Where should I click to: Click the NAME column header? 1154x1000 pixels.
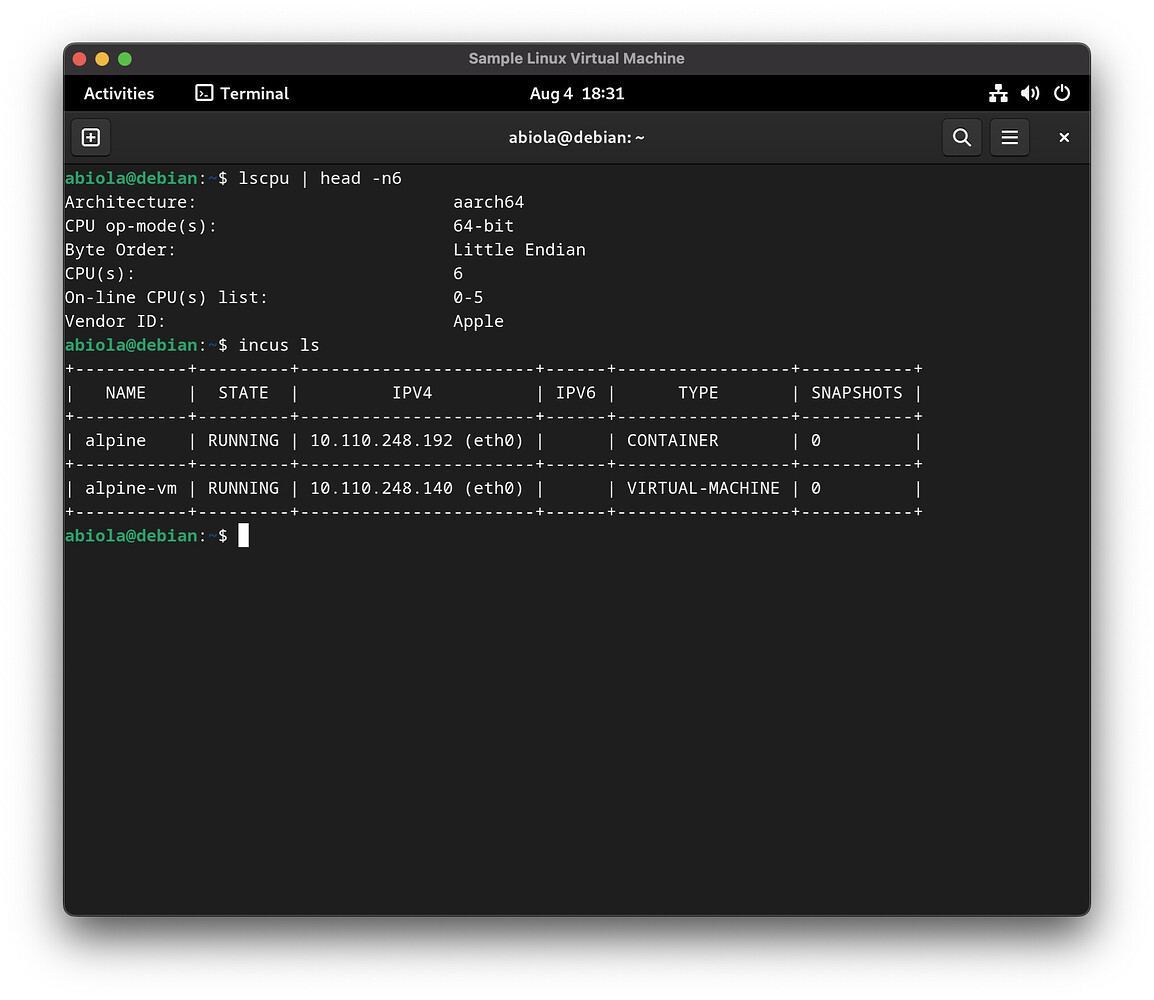click(126, 393)
